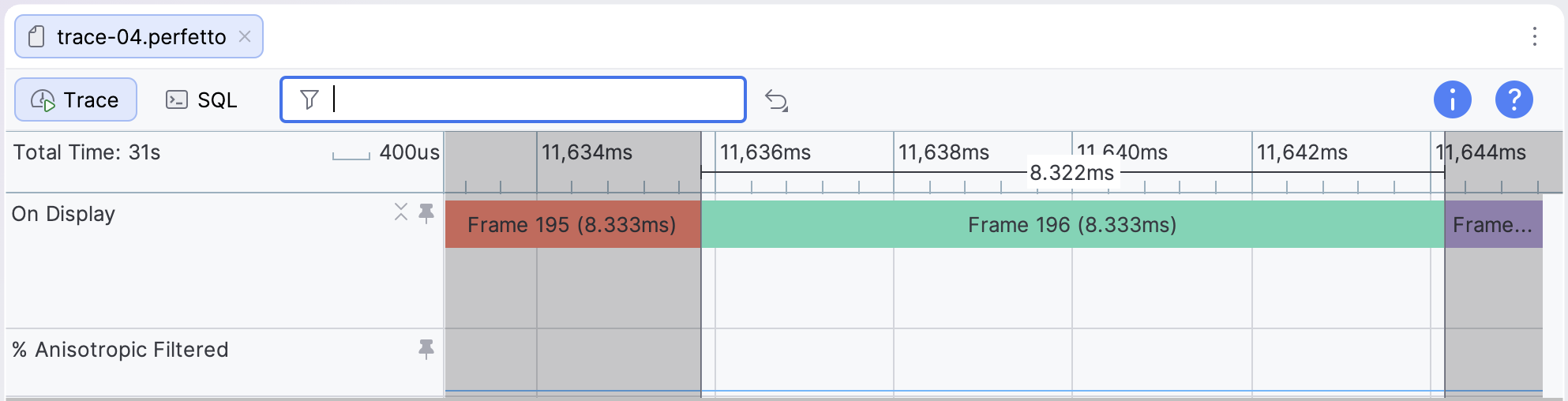Open the three-dot options menu

(x=1534, y=36)
